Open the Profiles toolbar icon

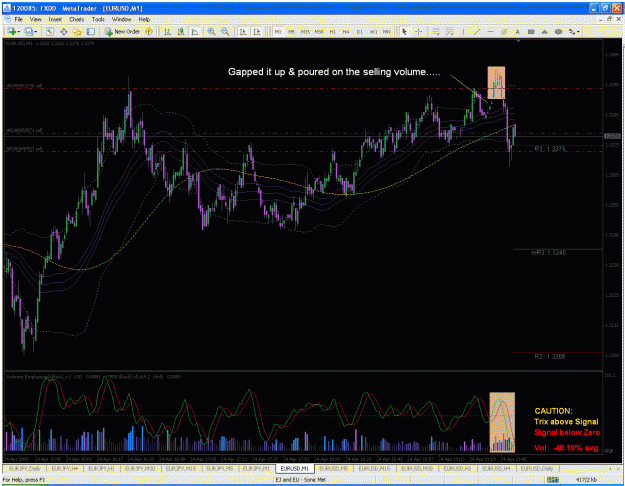tap(29, 31)
